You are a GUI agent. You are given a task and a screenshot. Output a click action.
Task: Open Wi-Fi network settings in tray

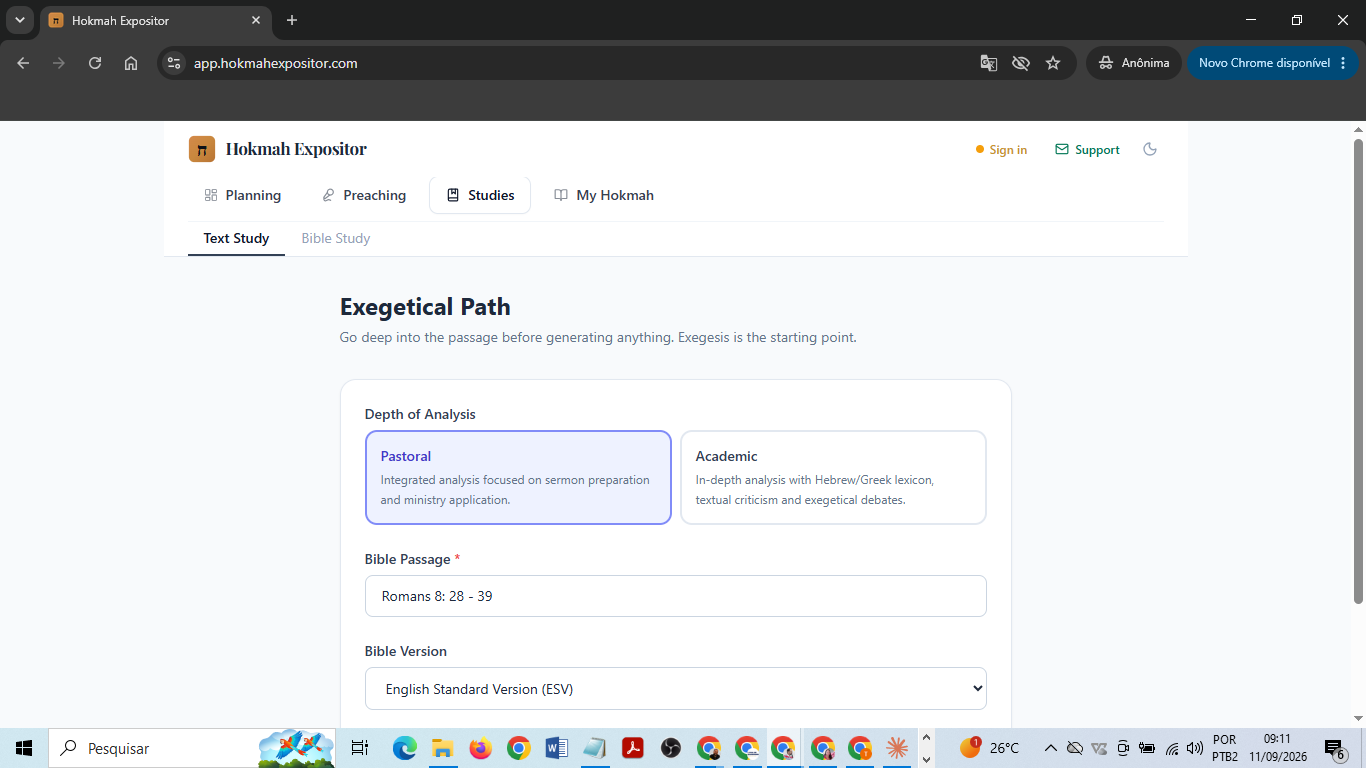[x=1172, y=748]
